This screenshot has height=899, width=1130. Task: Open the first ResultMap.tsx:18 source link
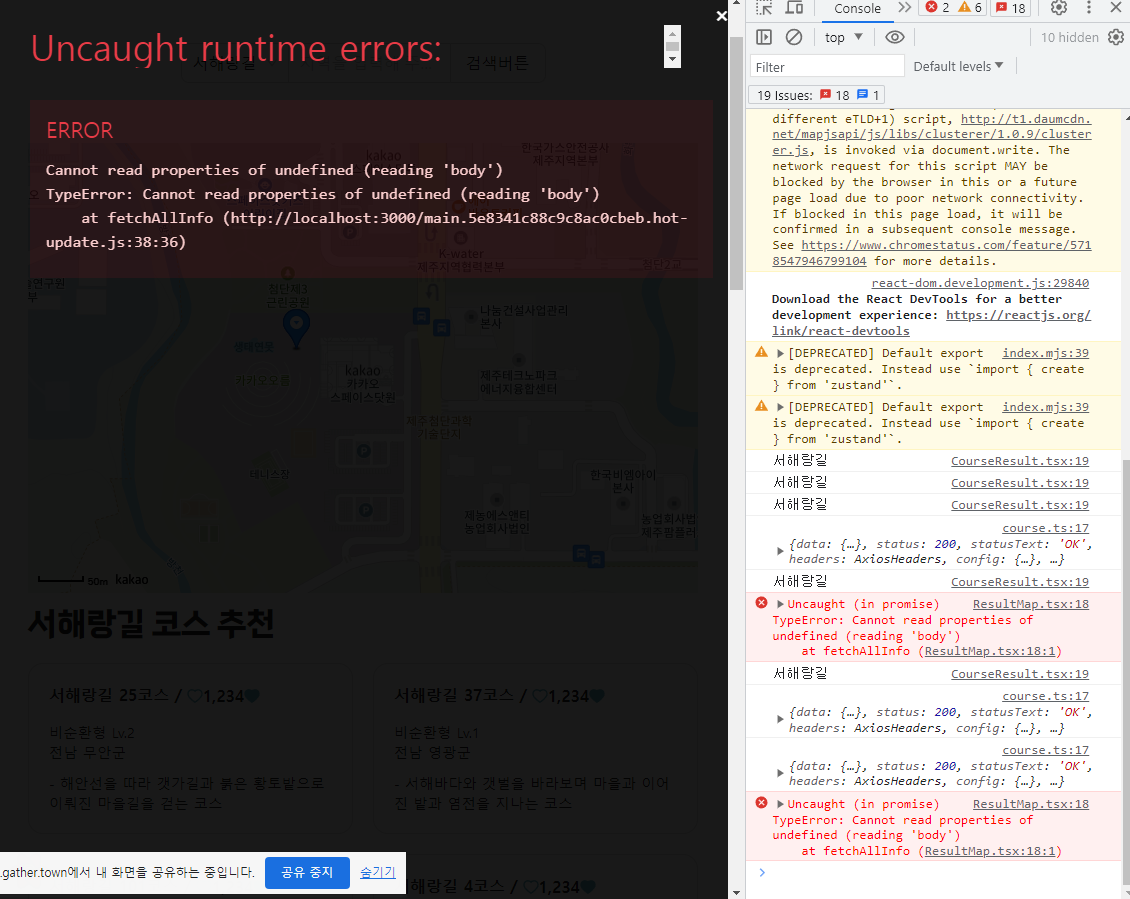click(1031, 604)
